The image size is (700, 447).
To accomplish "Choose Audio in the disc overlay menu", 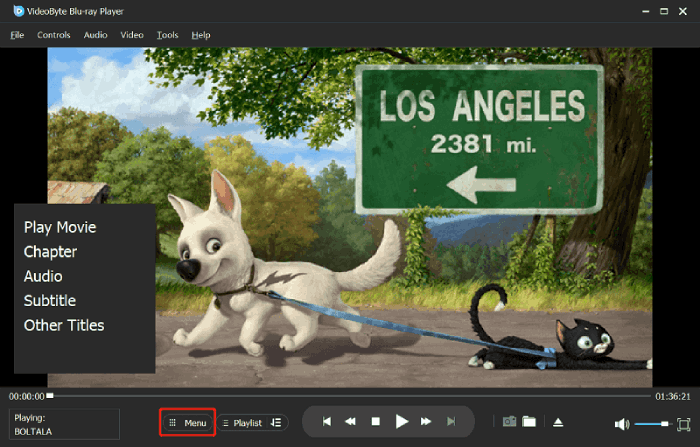I will click(43, 276).
